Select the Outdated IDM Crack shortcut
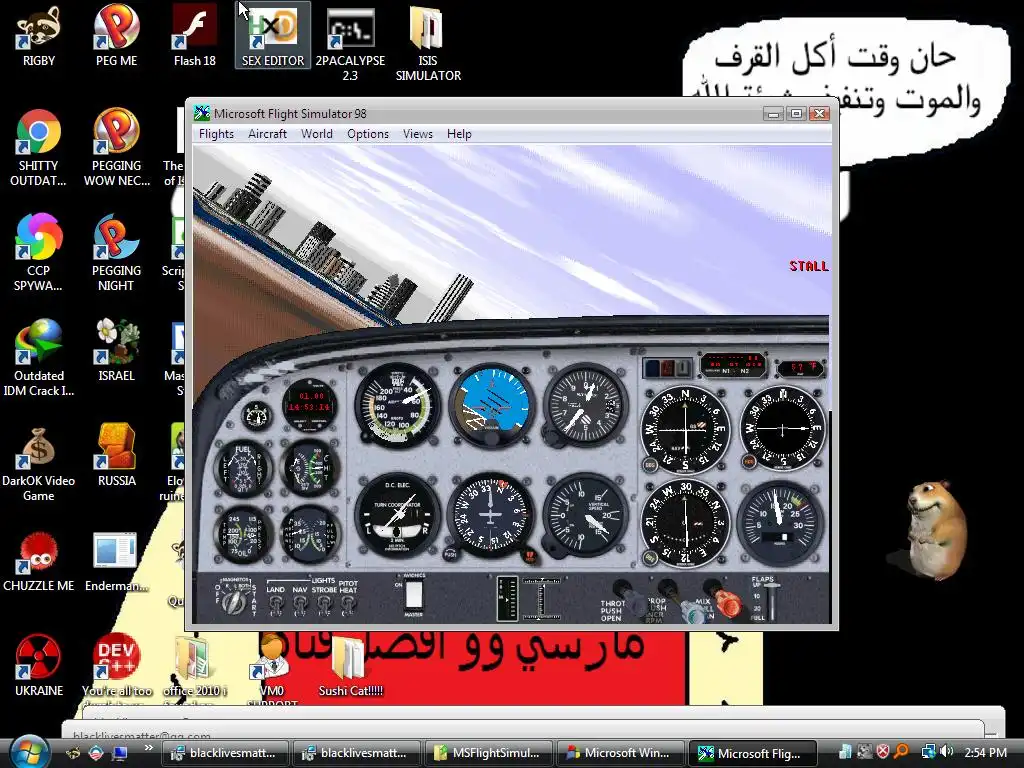The width and height of the screenshot is (1024, 768). click(x=39, y=357)
